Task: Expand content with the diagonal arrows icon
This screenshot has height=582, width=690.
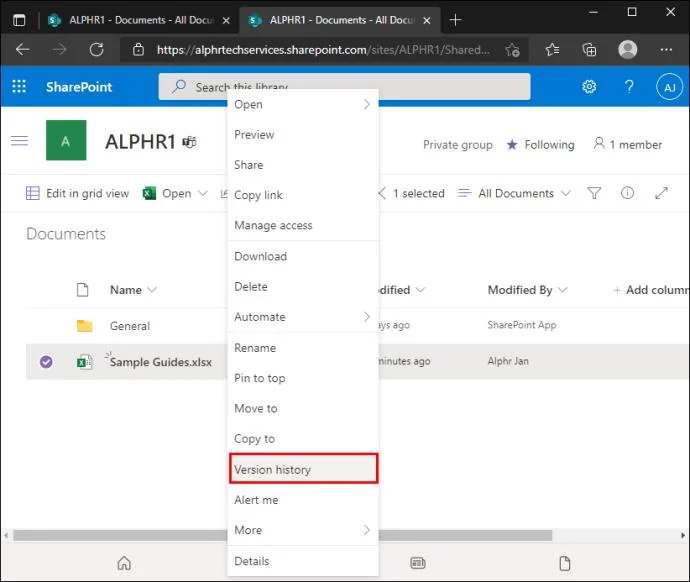Action: 661,193
